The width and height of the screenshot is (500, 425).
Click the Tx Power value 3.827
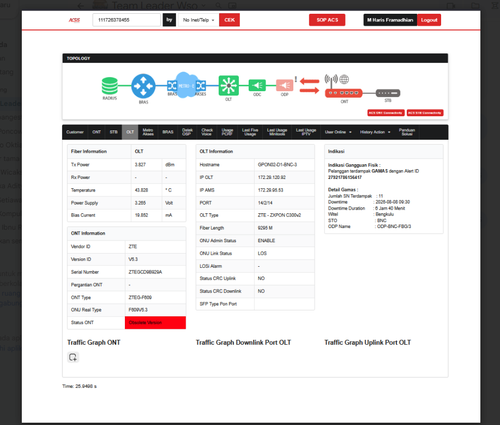pos(140,165)
